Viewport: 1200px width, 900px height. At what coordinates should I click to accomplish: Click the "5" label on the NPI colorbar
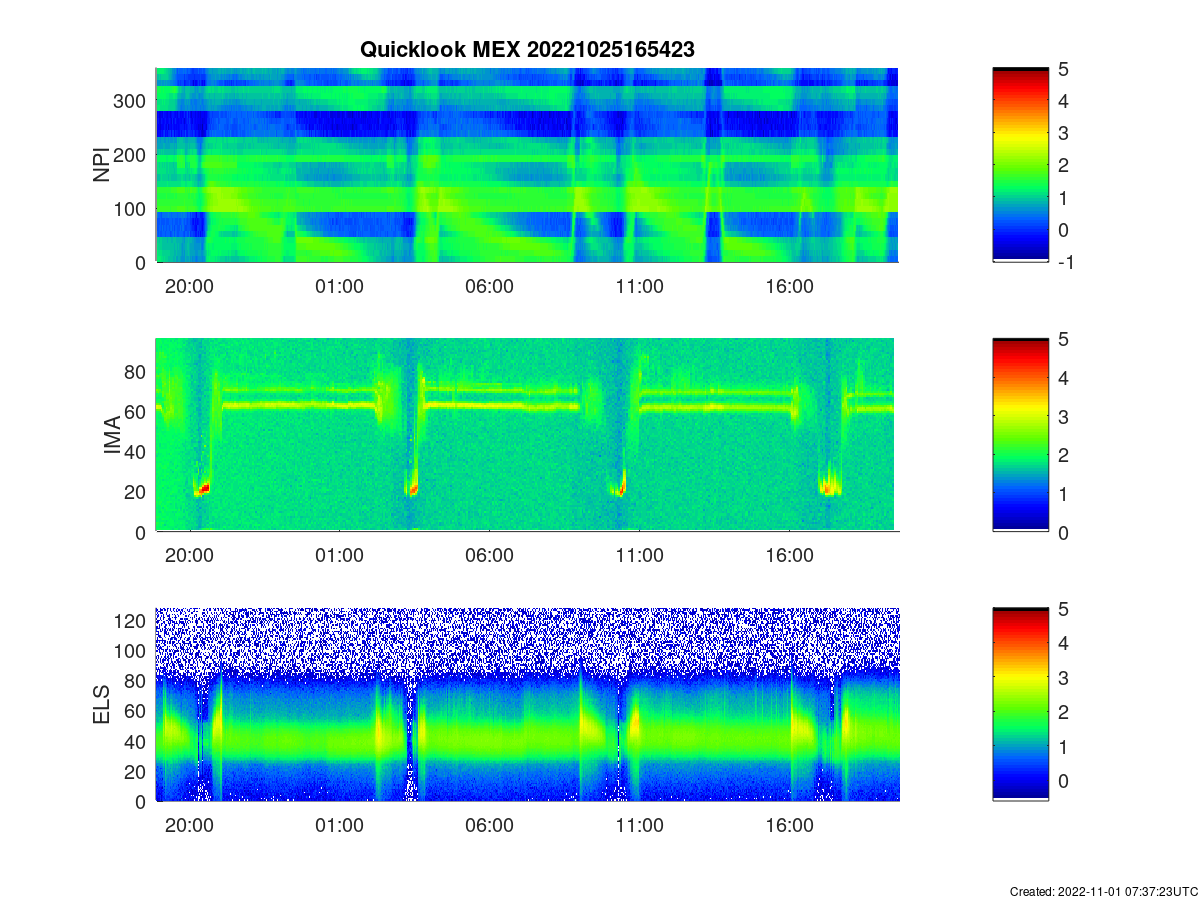[x=1063, y=69]
